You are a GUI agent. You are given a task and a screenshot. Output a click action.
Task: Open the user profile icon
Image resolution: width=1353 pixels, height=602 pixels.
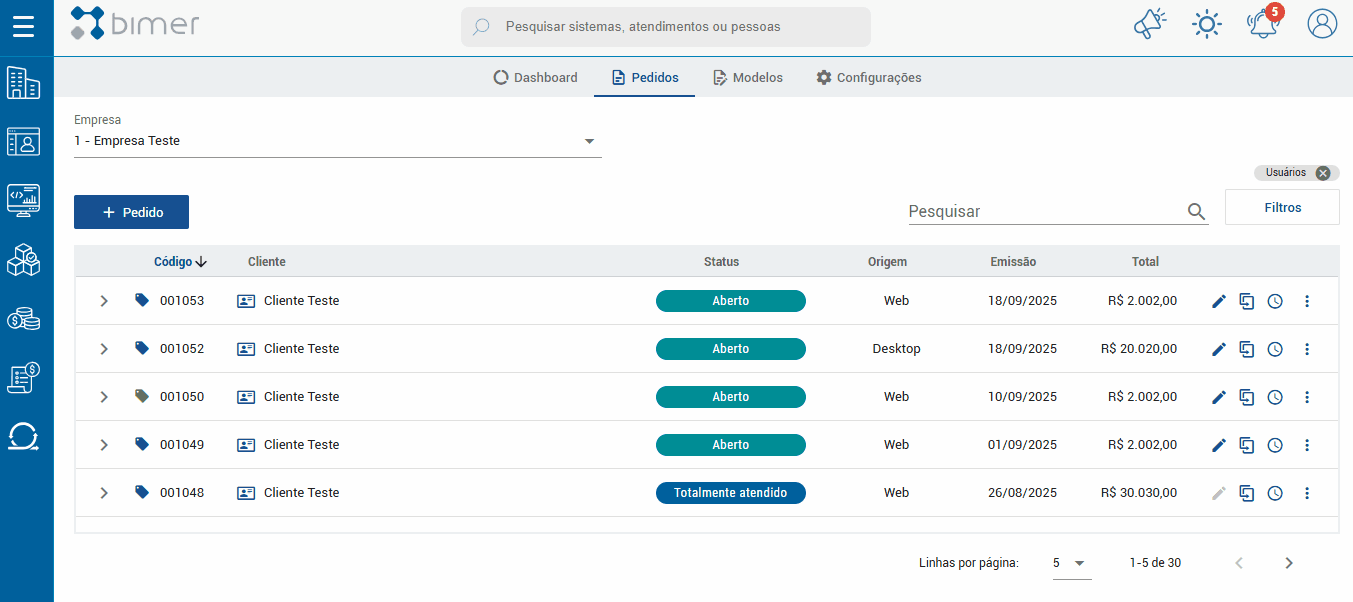point(1322,24)
